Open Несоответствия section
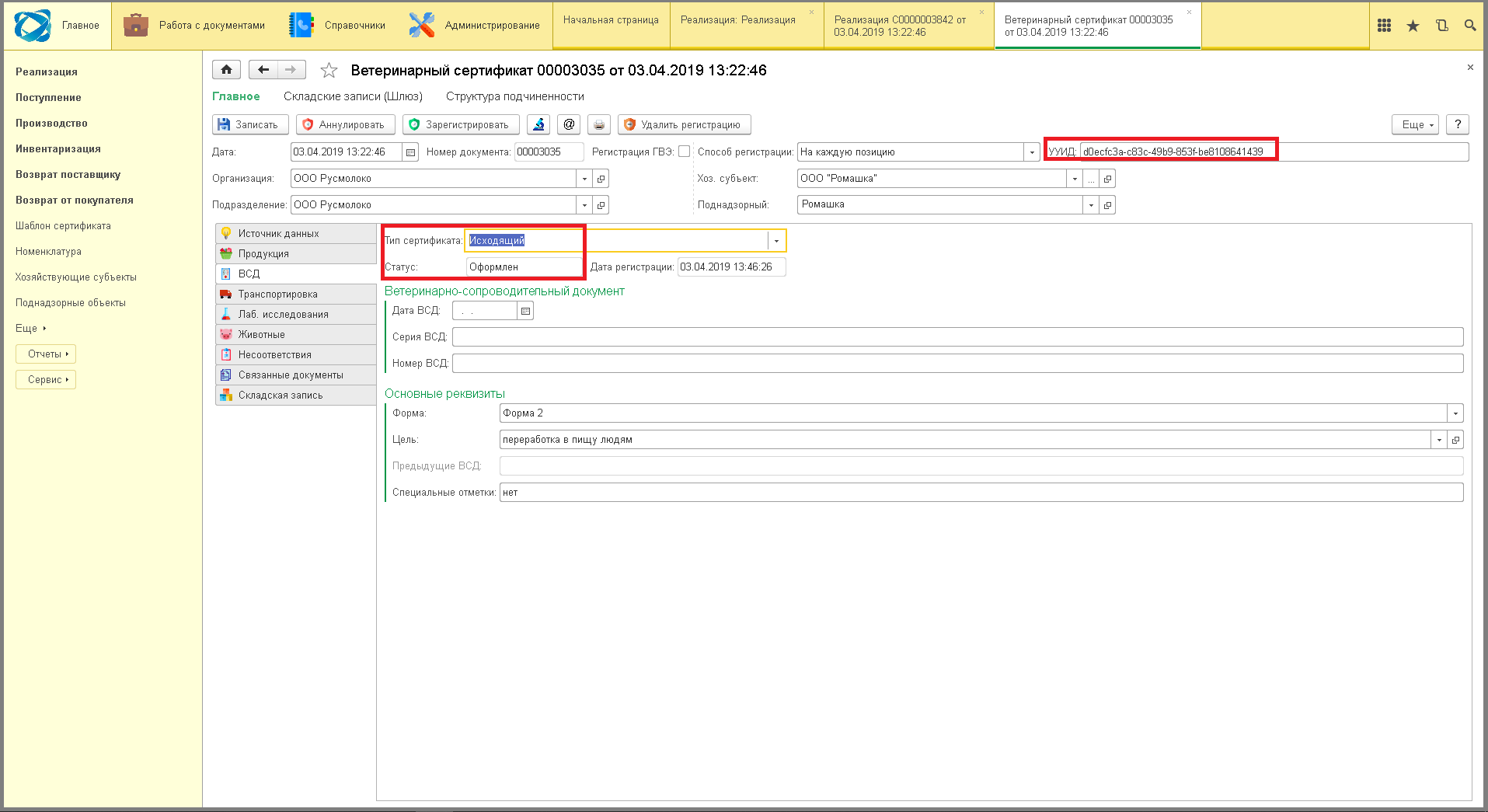The height and width of the screenshot is (812, 1488). (x=296, y=355)
